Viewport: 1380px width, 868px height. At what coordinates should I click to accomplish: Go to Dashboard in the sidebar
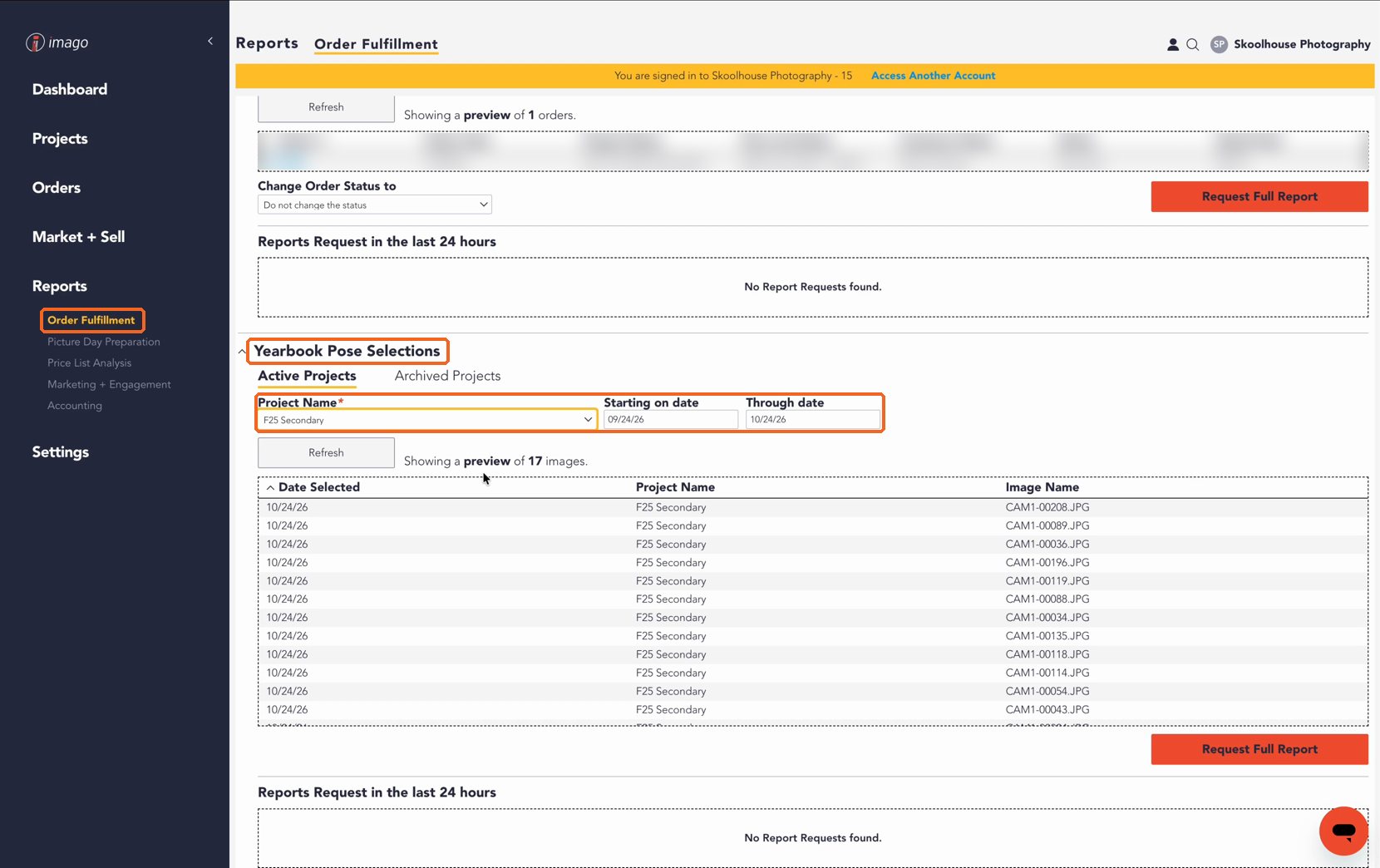[x=70, y=90]
